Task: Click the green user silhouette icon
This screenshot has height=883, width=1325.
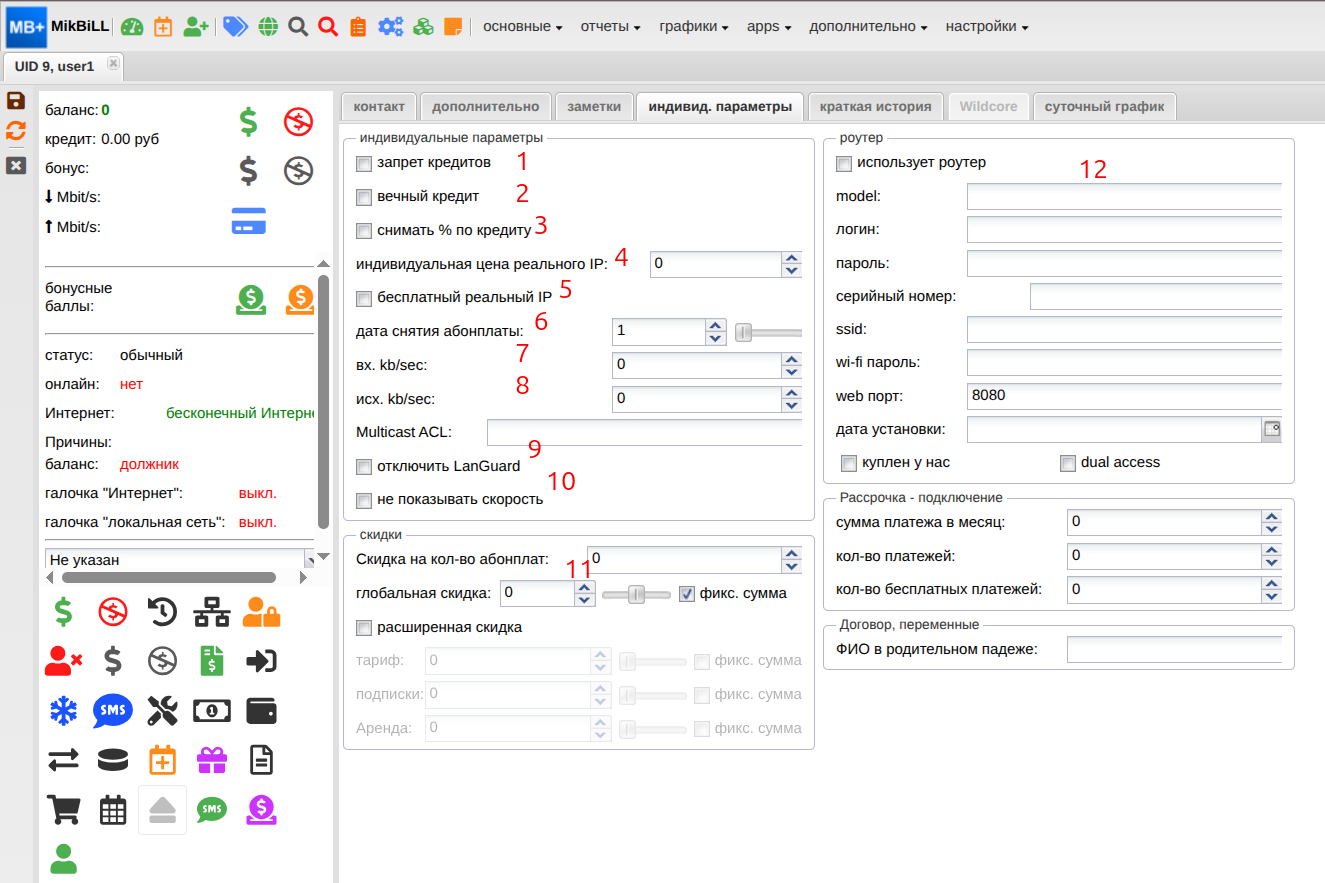Action: [64, 858]
